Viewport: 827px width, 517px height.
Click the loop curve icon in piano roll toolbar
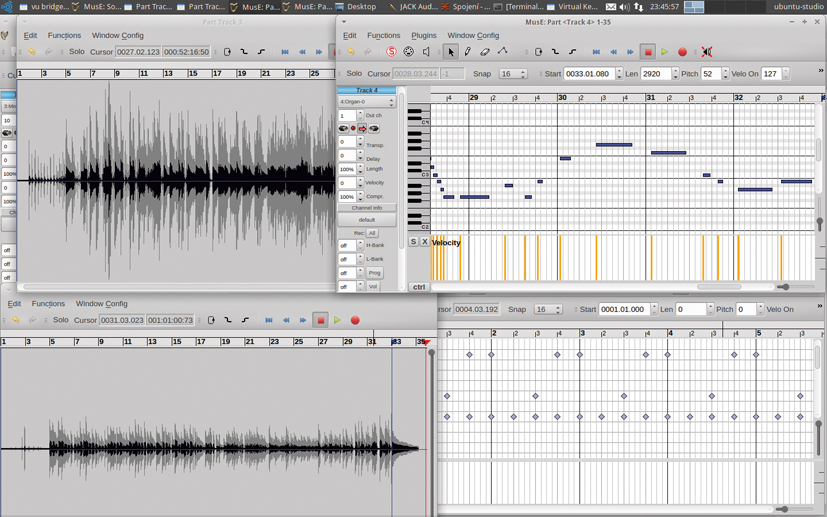click(x=555, y=52)
